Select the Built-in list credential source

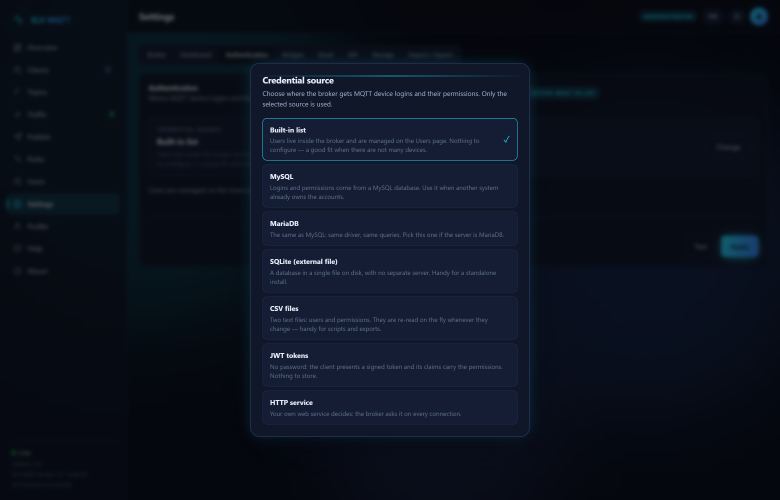click(x=390, y=139)
